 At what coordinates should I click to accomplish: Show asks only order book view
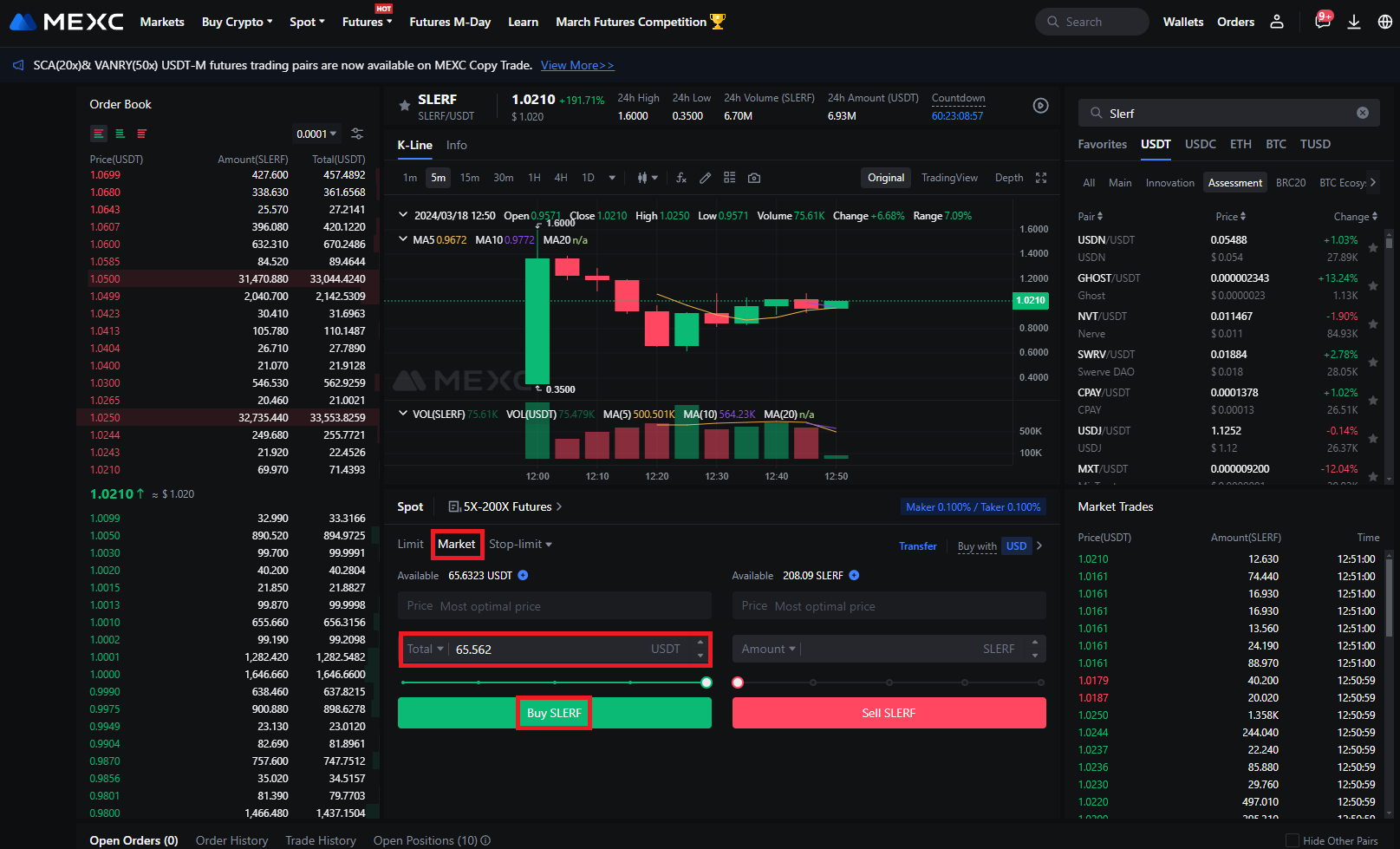pos(141,134)
